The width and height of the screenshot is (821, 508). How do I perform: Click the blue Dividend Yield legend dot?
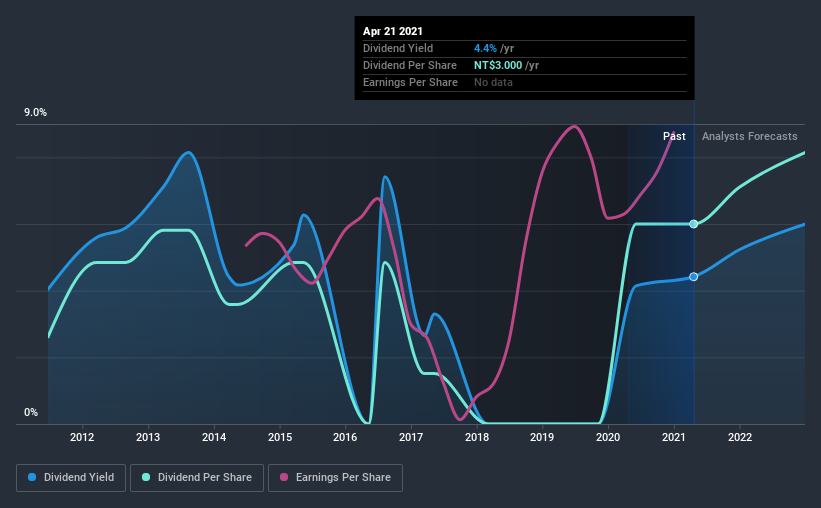[x=32, y=477]
